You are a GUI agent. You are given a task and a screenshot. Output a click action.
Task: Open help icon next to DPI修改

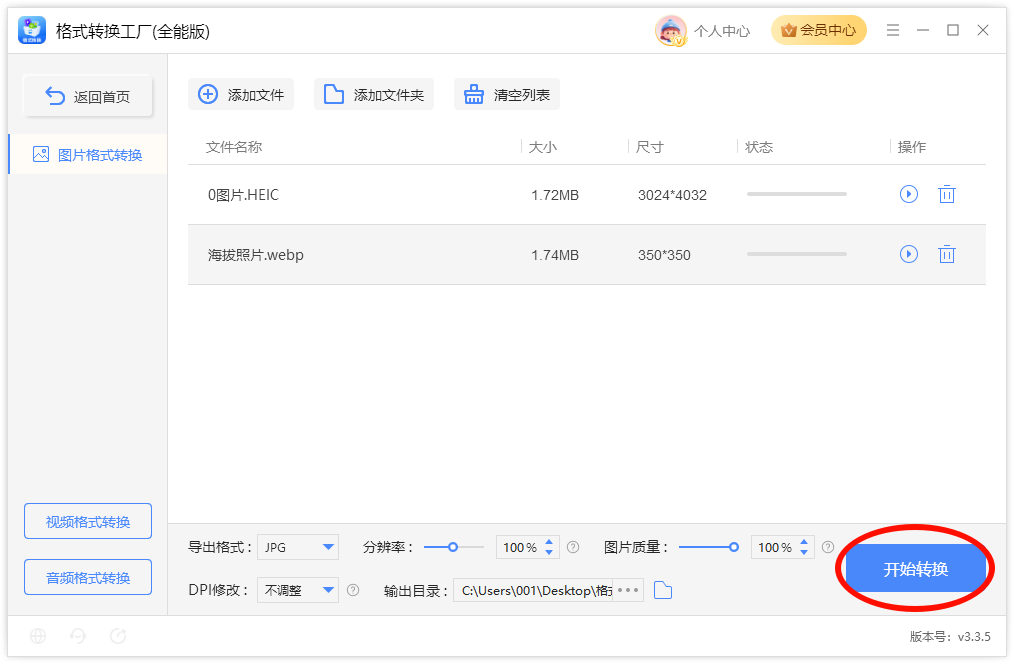pyautogui.click(x=353, y=590)
